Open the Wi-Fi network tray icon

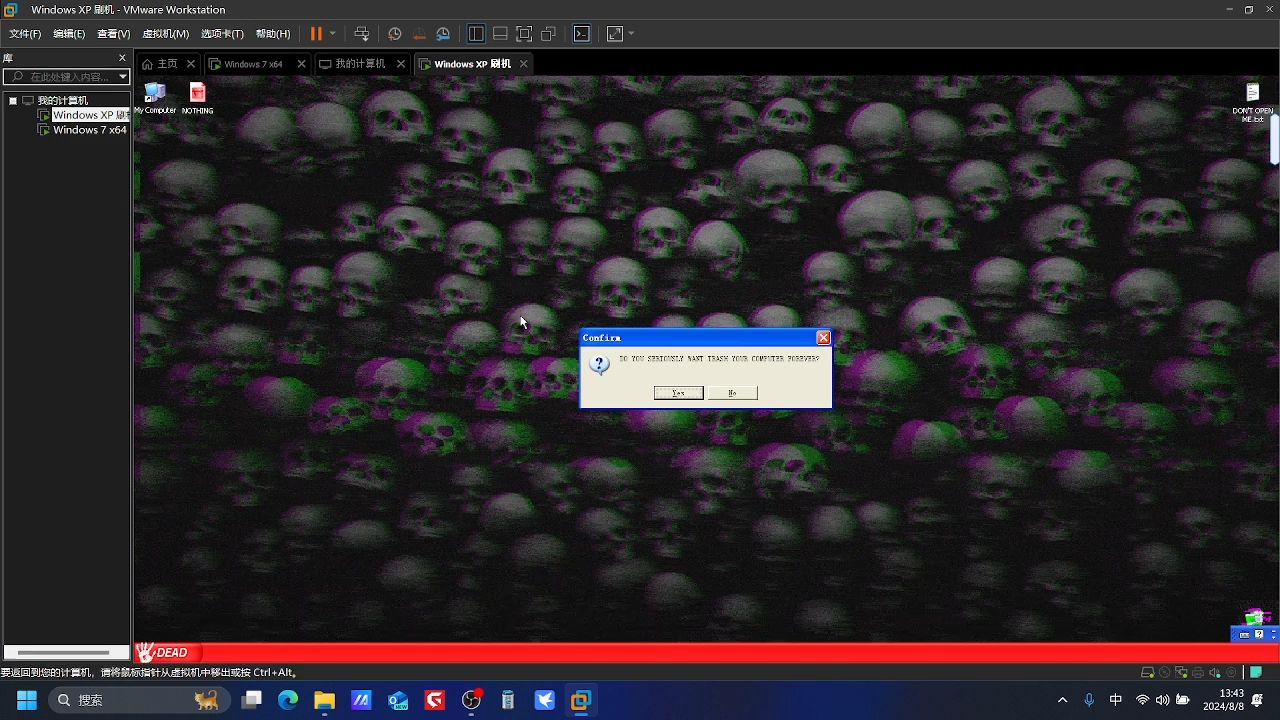click(1142, 700)
